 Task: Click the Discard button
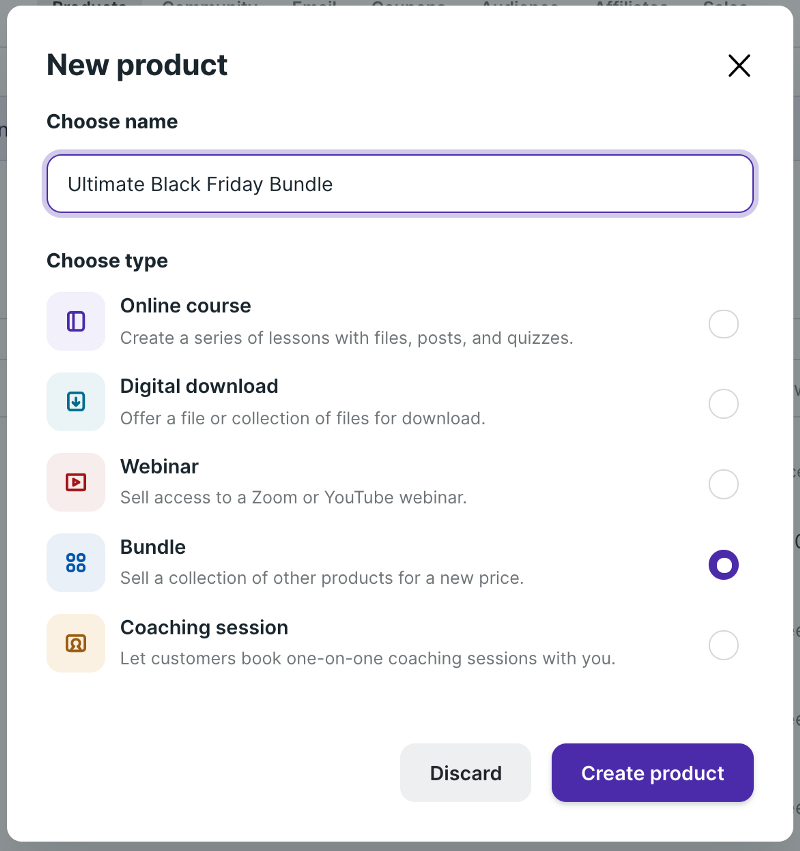point(465,773)
